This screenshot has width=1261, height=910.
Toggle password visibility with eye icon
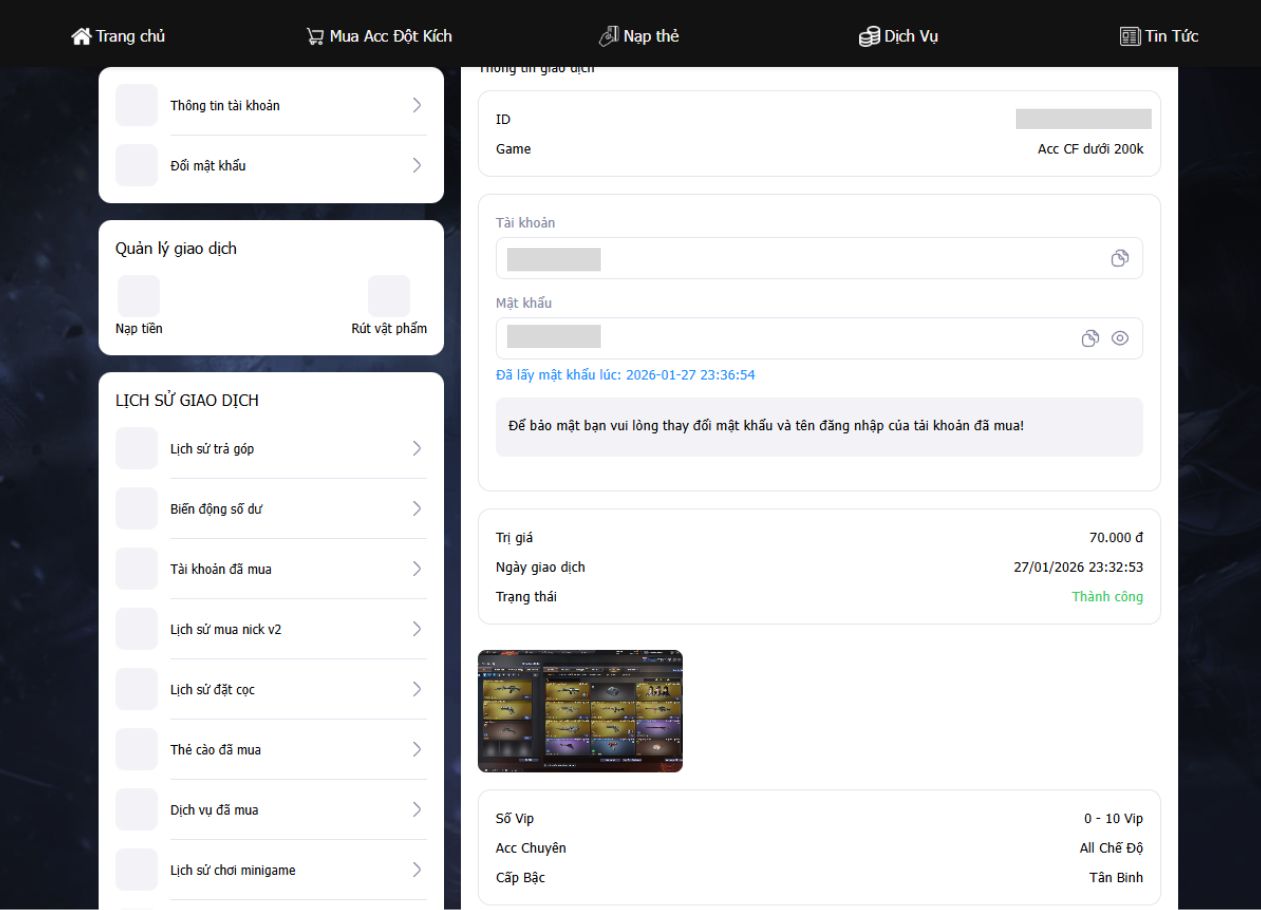(1120, 338)
